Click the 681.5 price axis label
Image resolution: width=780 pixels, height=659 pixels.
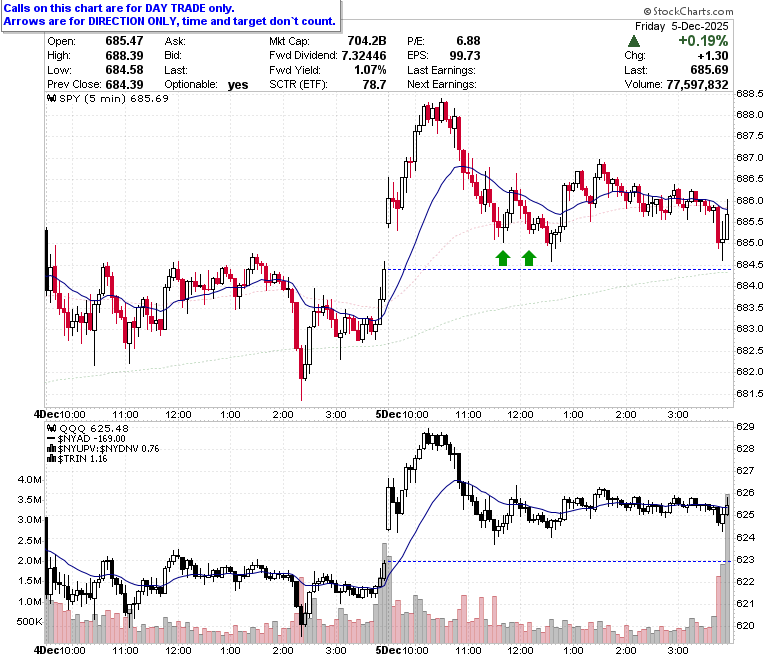tap(750, 394)
